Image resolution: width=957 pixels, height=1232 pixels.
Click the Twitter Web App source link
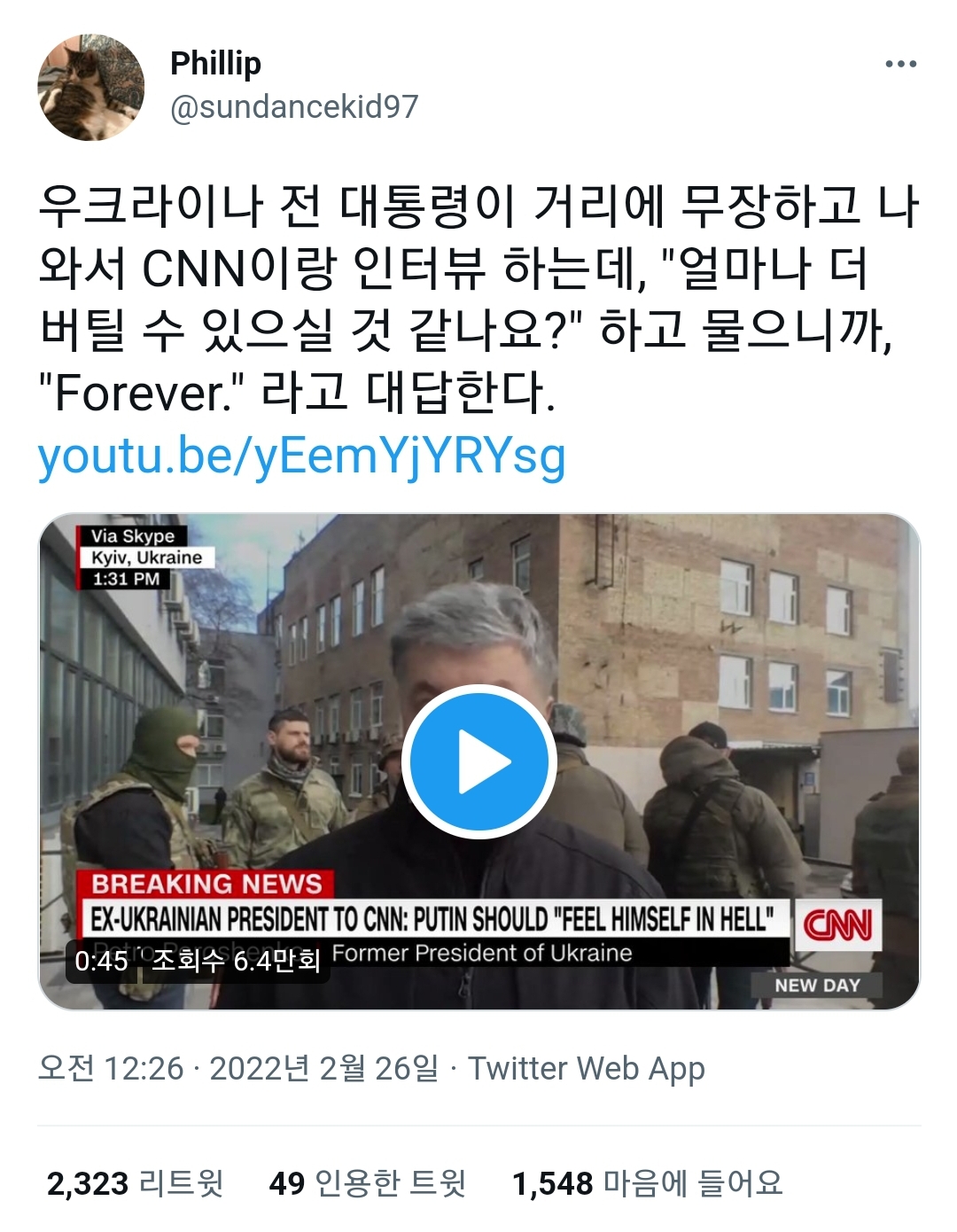click(x=587, y=1068)
